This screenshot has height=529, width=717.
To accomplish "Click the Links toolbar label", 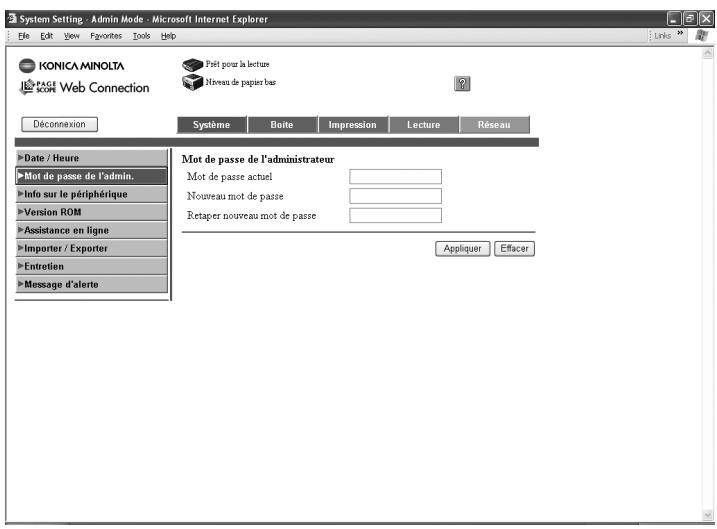I will 662,36.
